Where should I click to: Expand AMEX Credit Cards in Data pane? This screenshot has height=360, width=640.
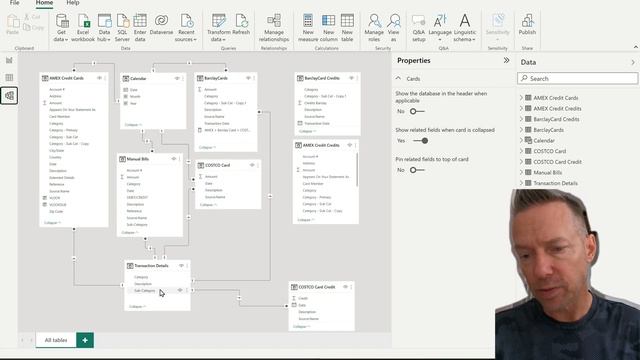point(521,98)
